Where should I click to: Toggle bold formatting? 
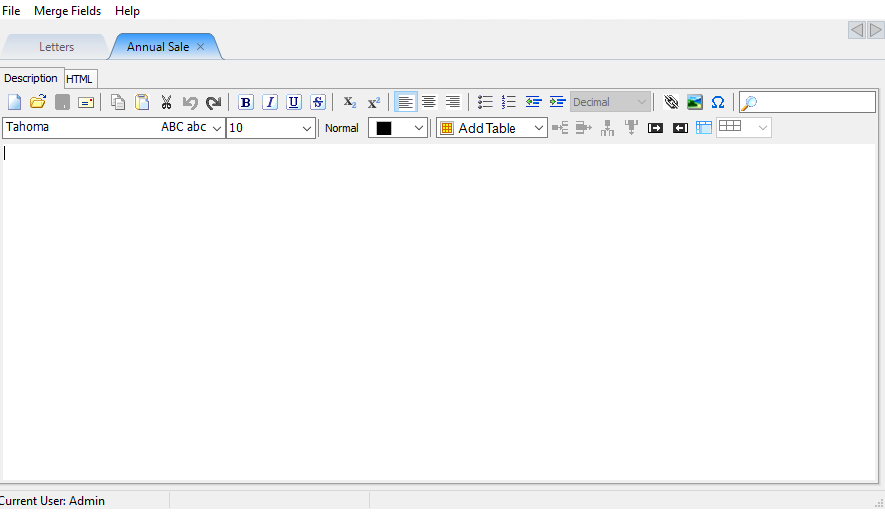click(x=246, y=102)
